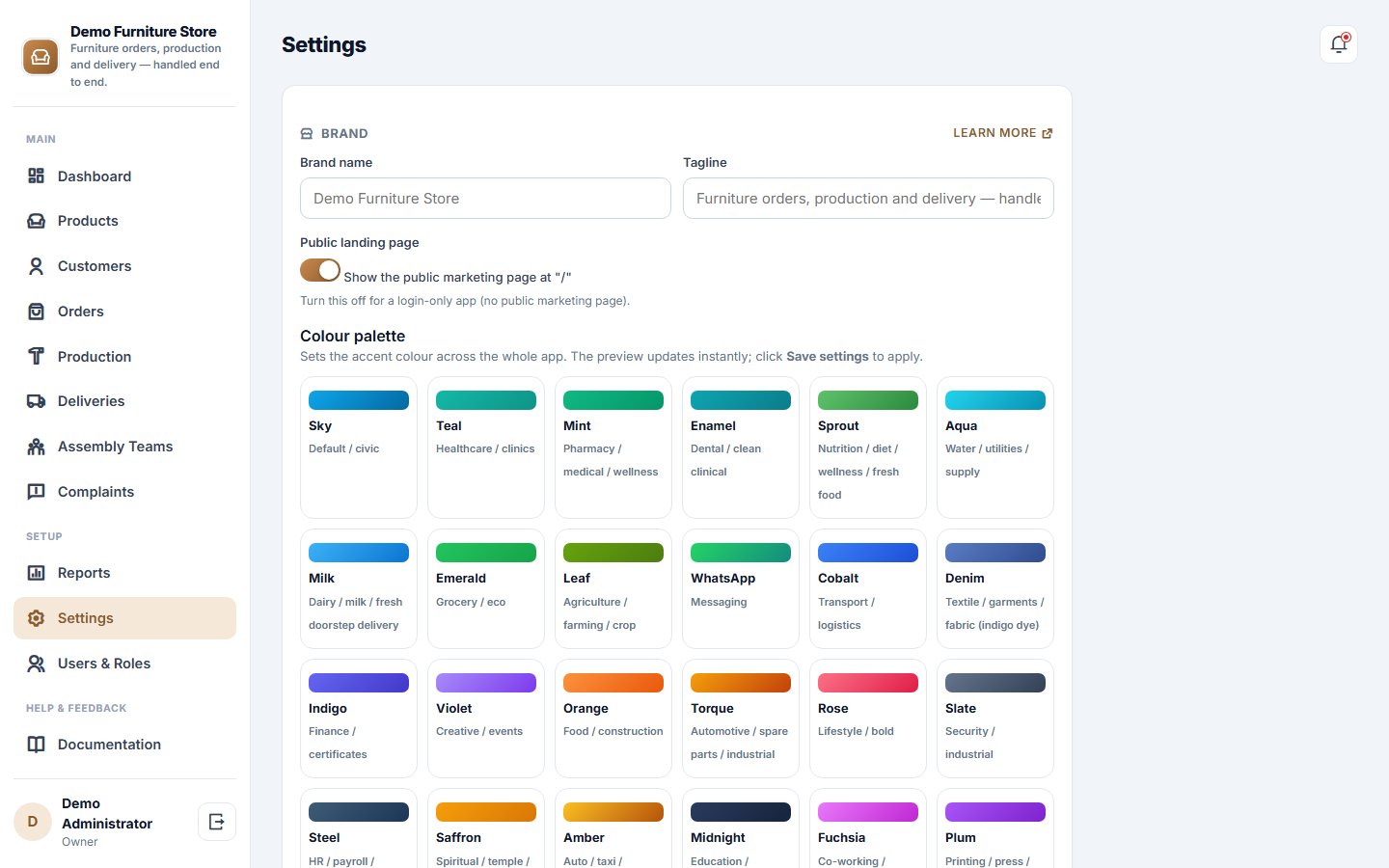
Task: Click the Products sofa icon
Action: pos(37,221)
